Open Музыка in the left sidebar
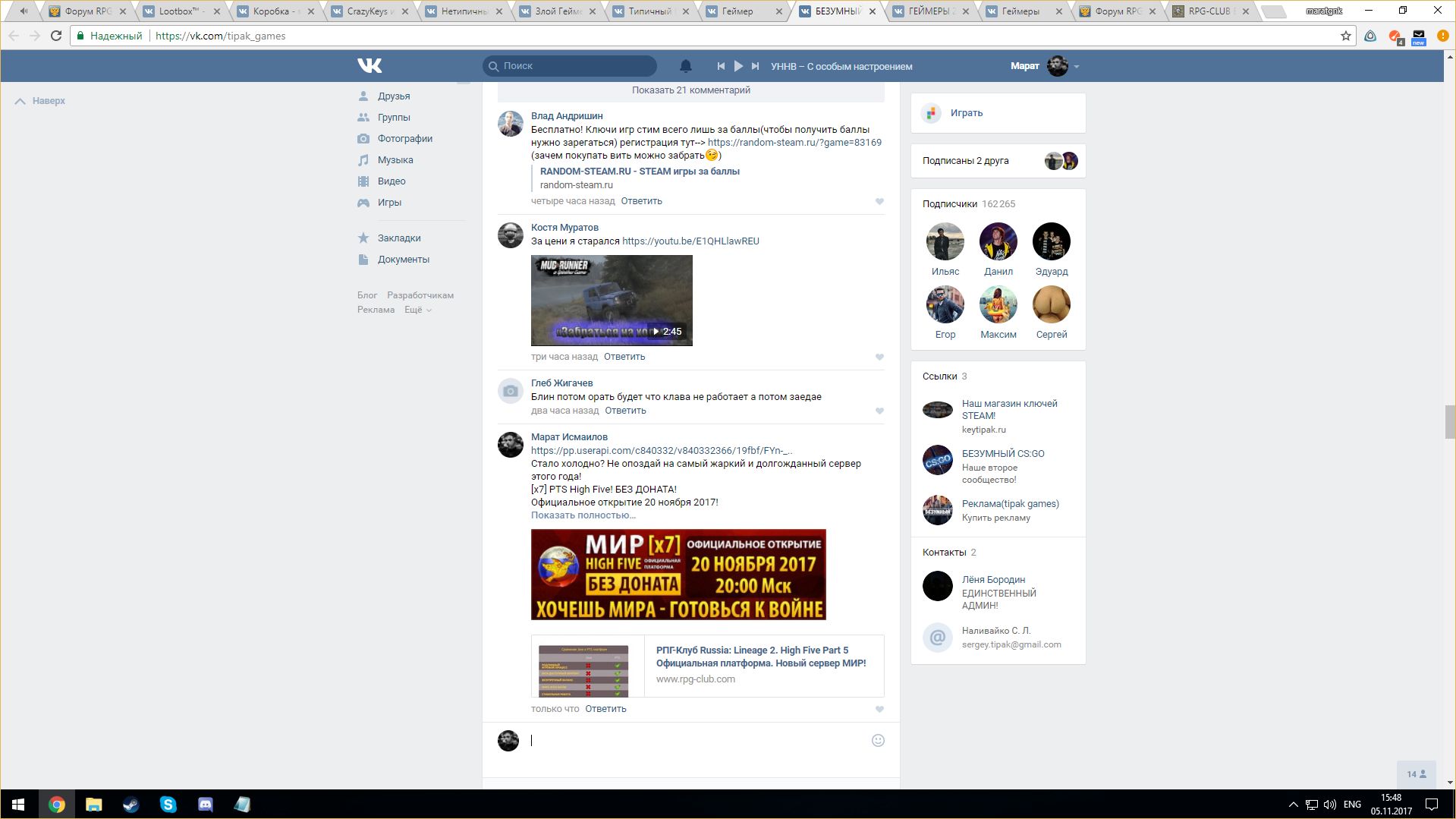The width and height of the screenshot is (1456, 819). [395, 160]
